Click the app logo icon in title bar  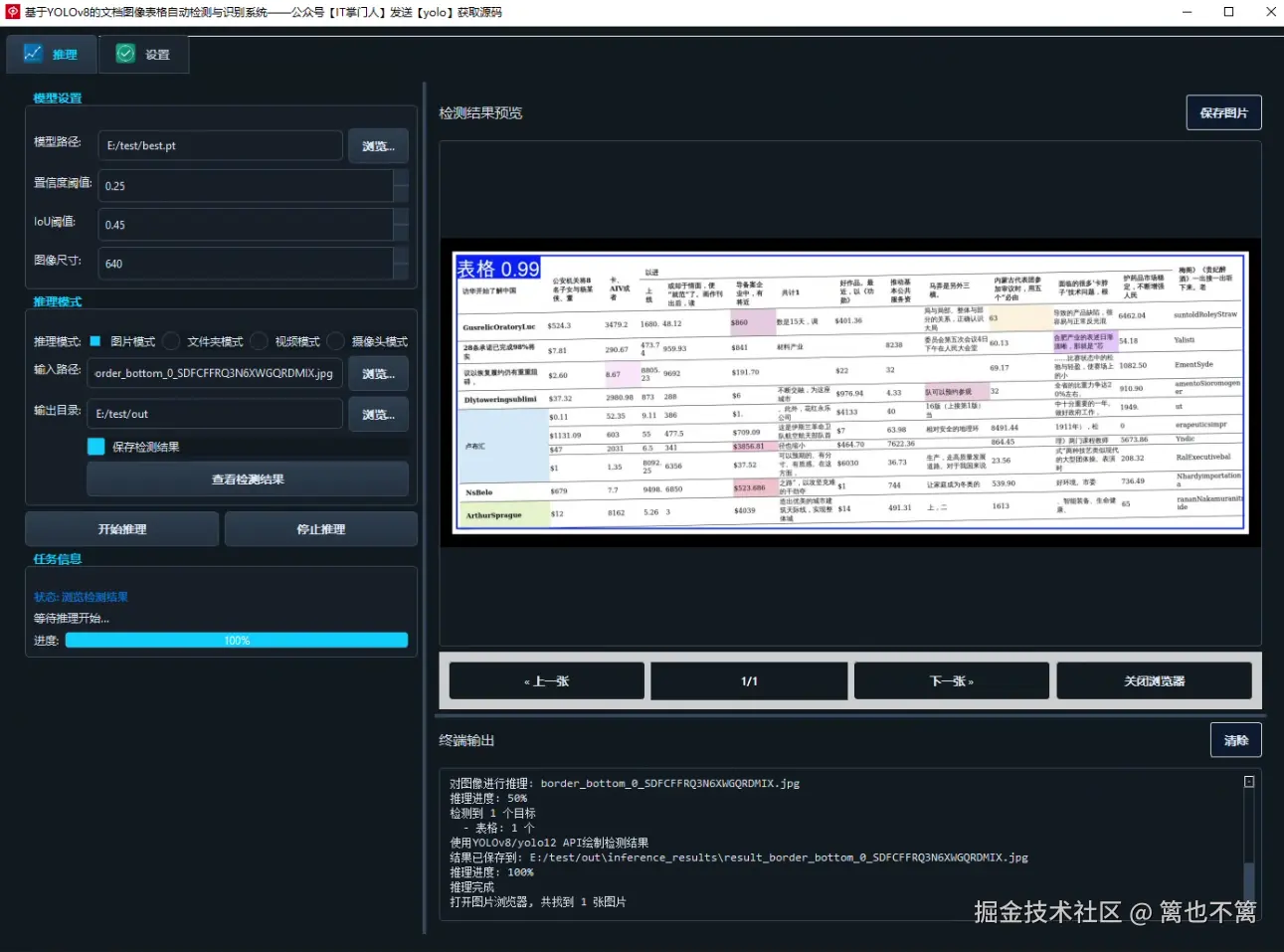pyautogui.click(x=12, y=12)
